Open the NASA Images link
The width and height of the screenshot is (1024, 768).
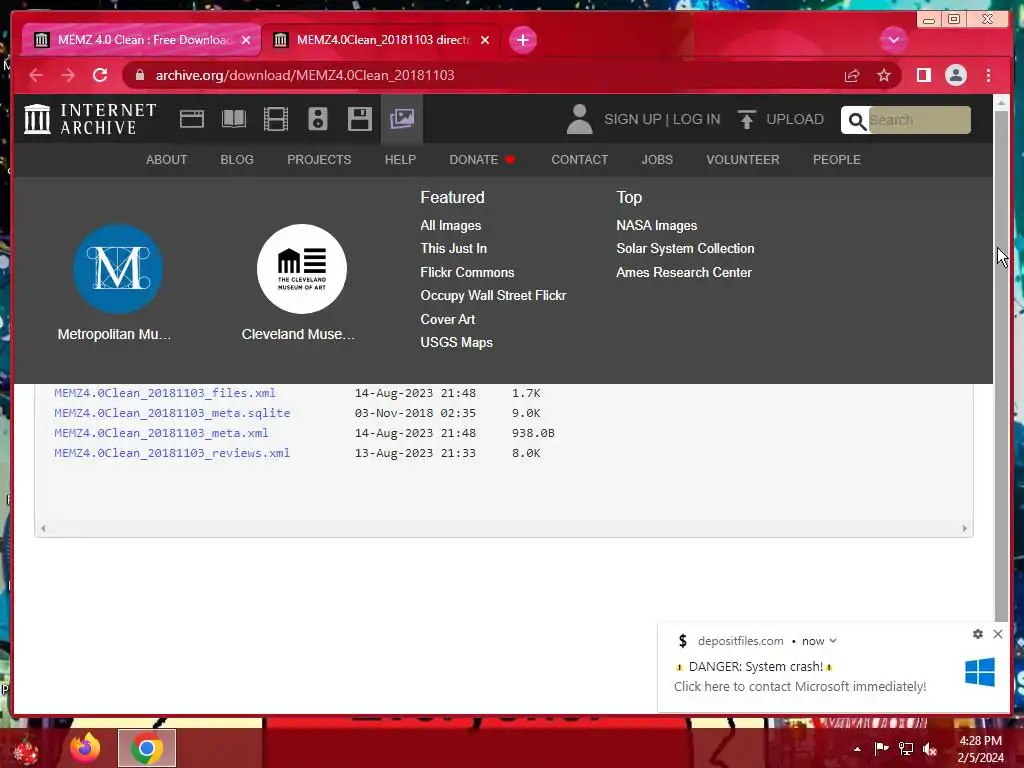point(656,225)
